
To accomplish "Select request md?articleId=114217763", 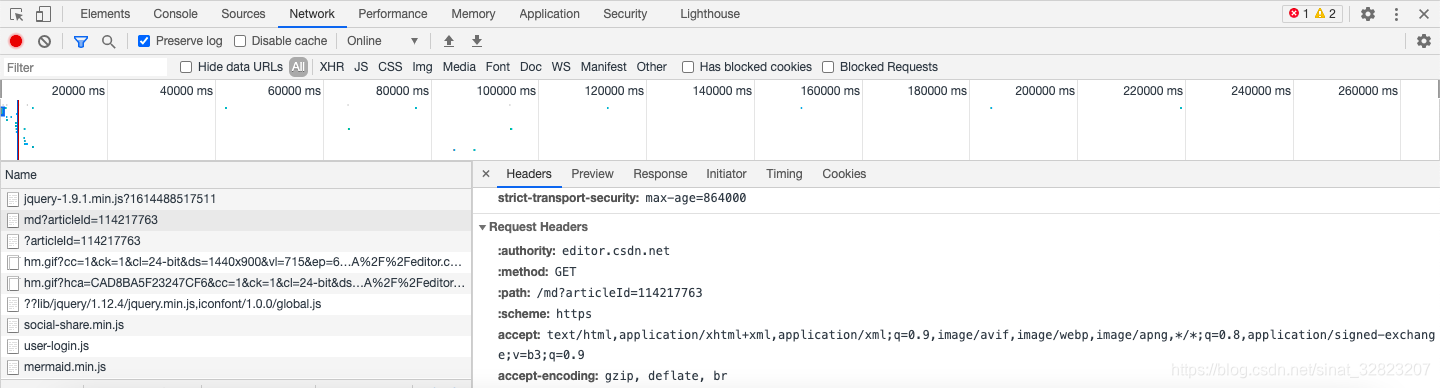I will pyautogui.click(x=236, y=220).
